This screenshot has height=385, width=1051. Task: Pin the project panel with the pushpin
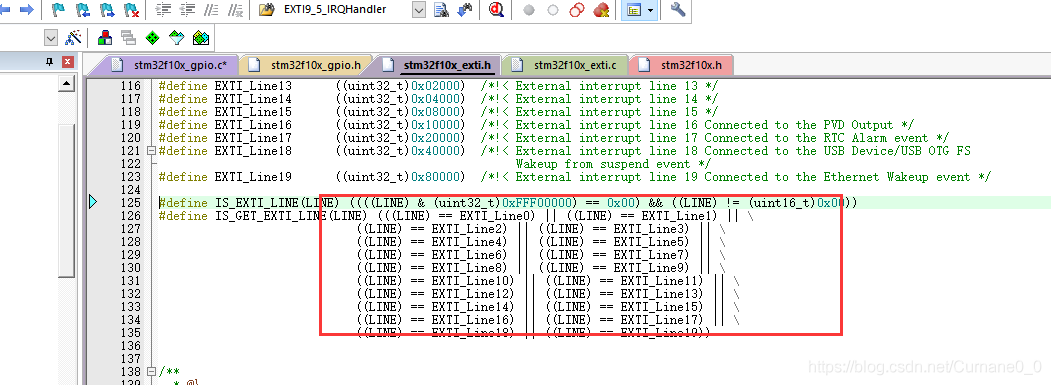[49, 62]
